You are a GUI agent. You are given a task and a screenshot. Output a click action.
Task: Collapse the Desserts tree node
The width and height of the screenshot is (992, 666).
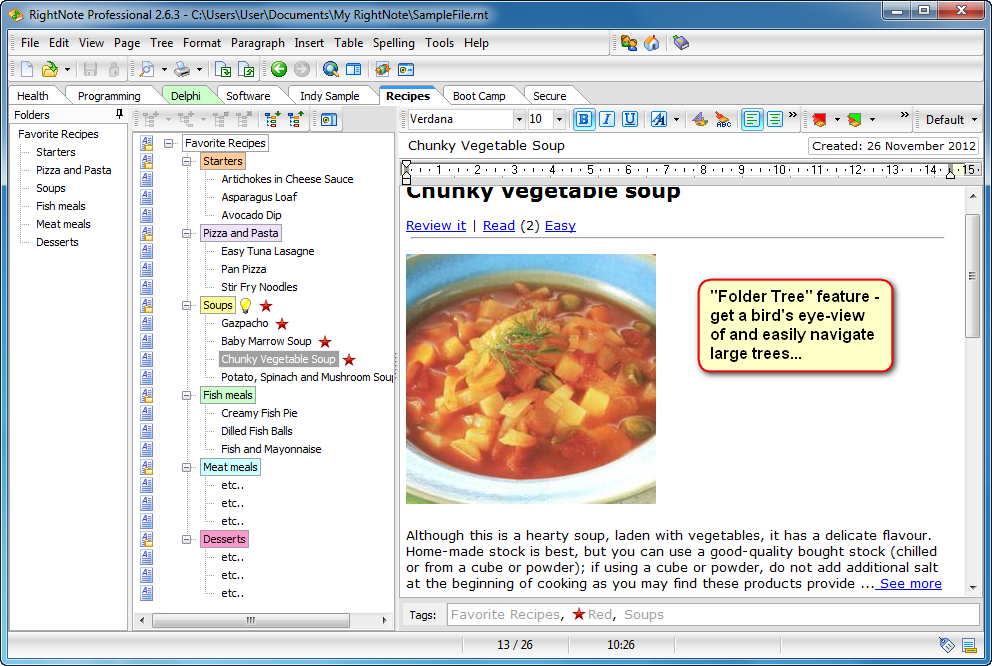pyautogui.click(x=187, y=540)
